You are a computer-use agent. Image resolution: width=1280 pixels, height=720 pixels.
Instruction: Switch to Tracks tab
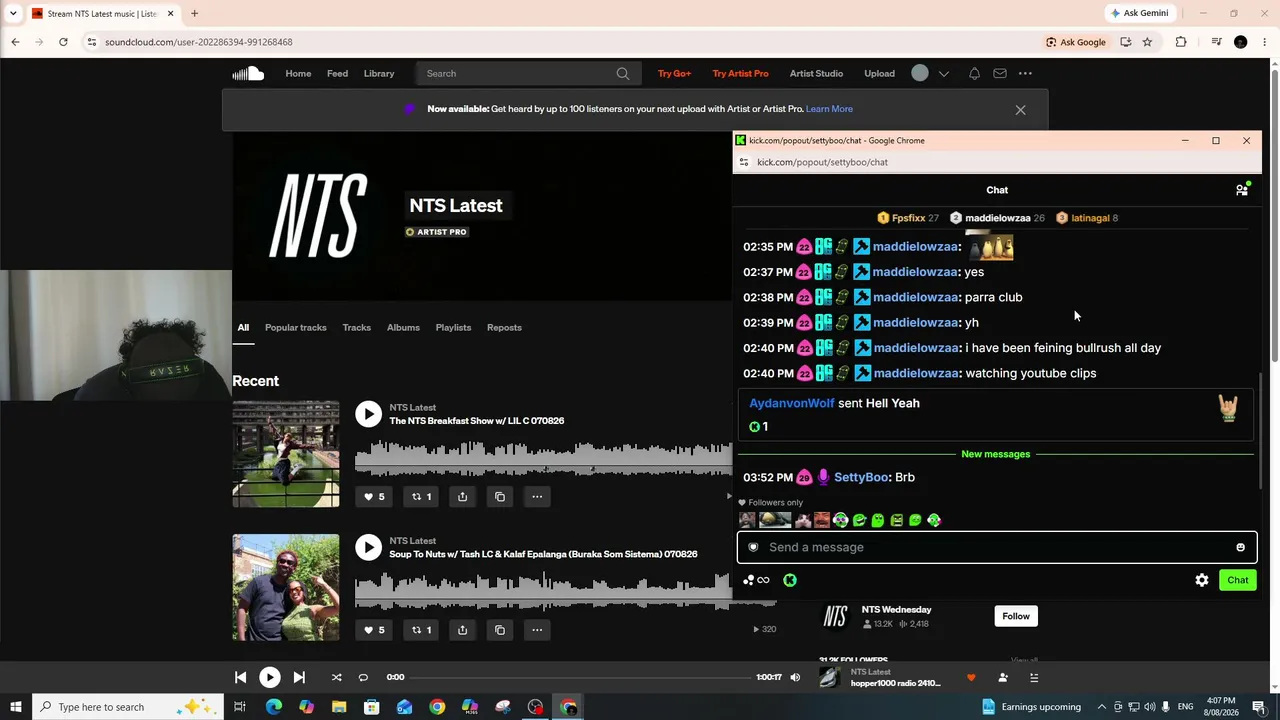tap(357, 327)
